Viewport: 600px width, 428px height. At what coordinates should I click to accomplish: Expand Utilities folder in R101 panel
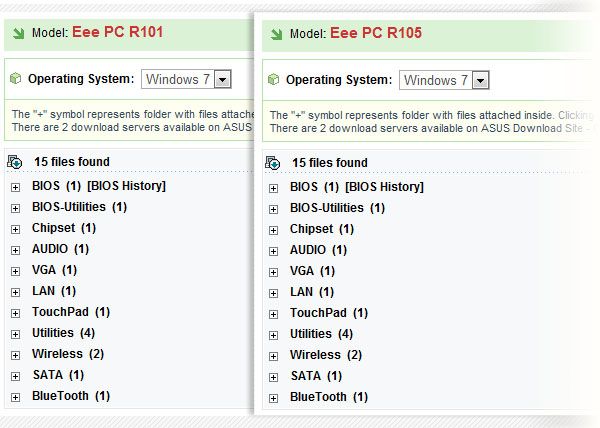click(15, 335)
